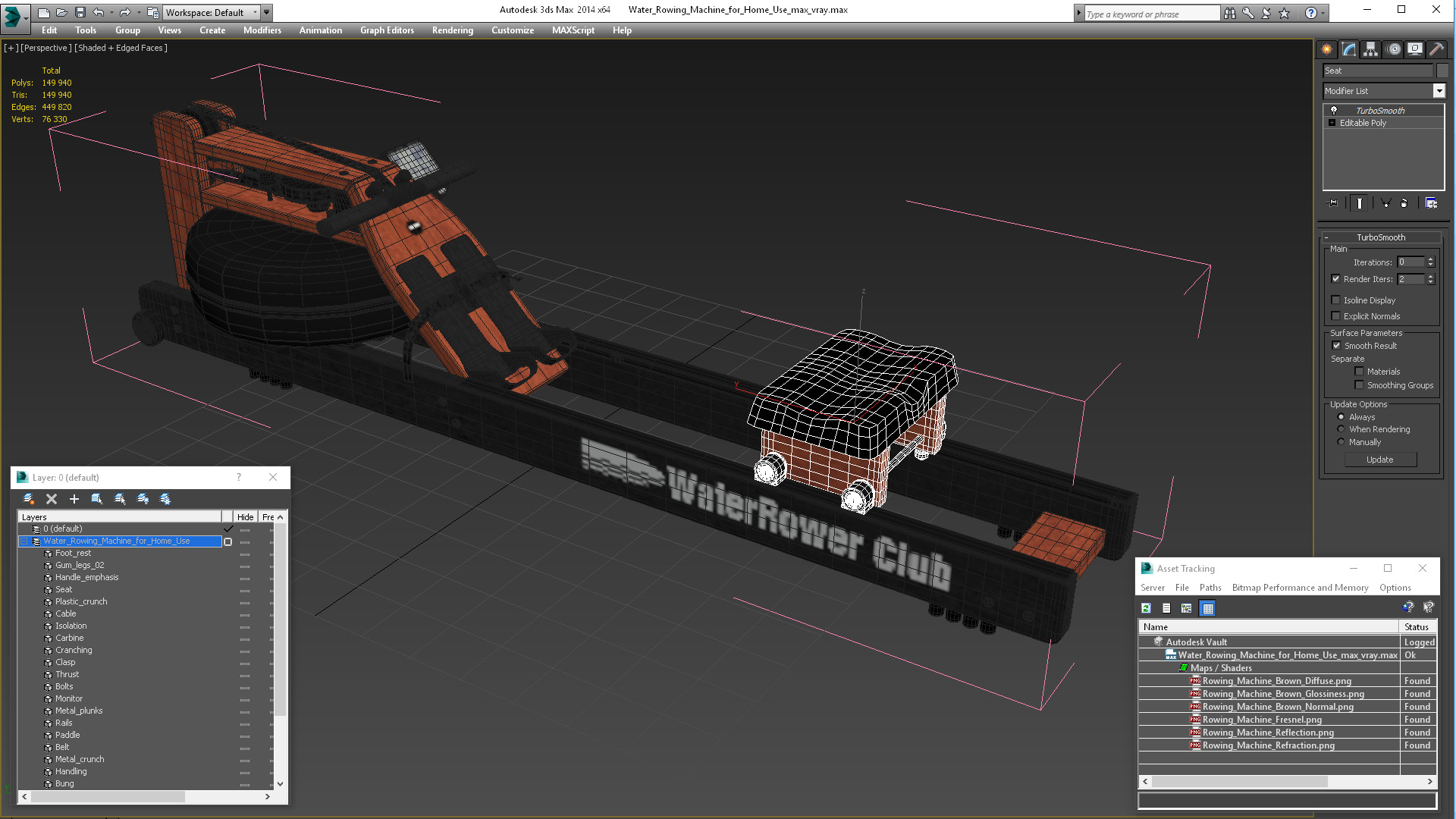The width and height of the screenshot is (1456, 819).
Task: Click Refresh icon in Asset Tracking toolbar
Action: click(x=1146, y=608)
